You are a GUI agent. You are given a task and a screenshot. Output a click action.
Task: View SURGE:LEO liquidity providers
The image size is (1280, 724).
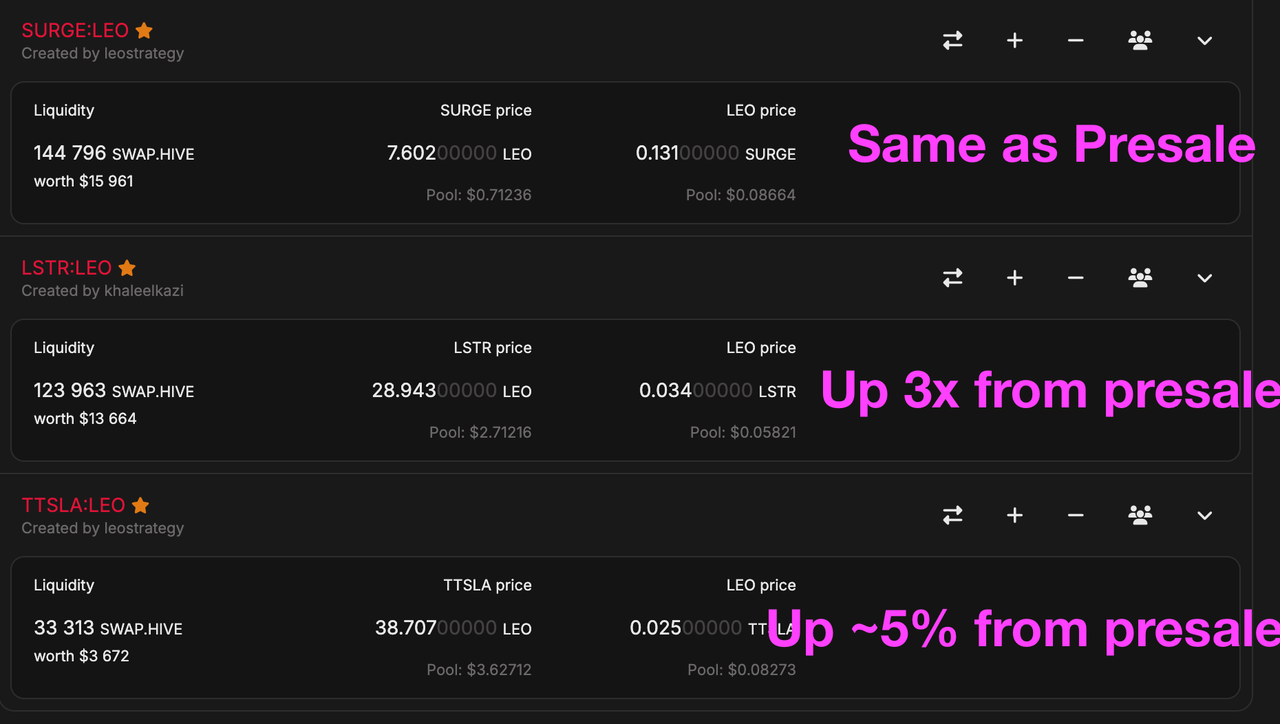1140,41
